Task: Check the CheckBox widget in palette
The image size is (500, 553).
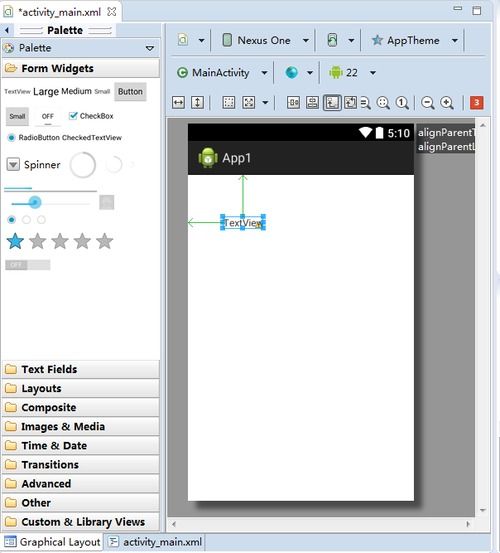Action: coord(91,116)
